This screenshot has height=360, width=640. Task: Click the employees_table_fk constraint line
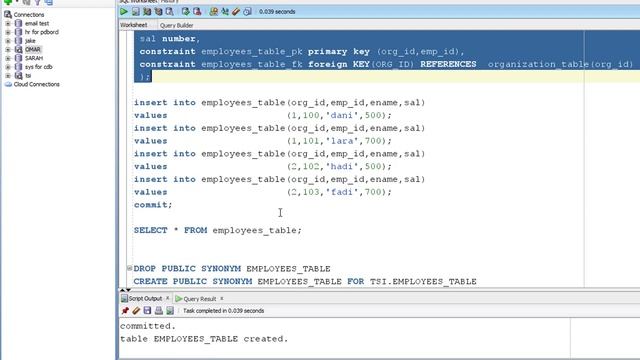tap(386, 64)
